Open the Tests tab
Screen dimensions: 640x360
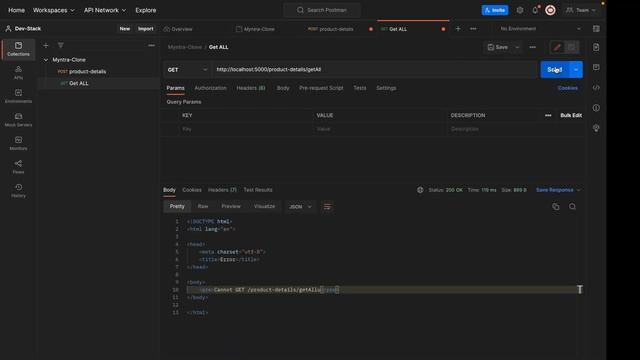(360, 88)
